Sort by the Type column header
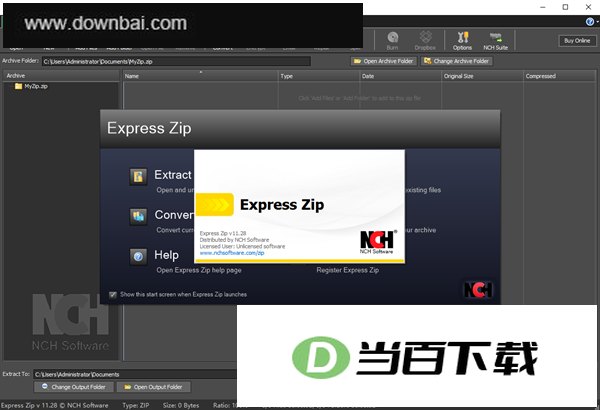The height and width of the screenshot is (410, 600). [319, 76]
